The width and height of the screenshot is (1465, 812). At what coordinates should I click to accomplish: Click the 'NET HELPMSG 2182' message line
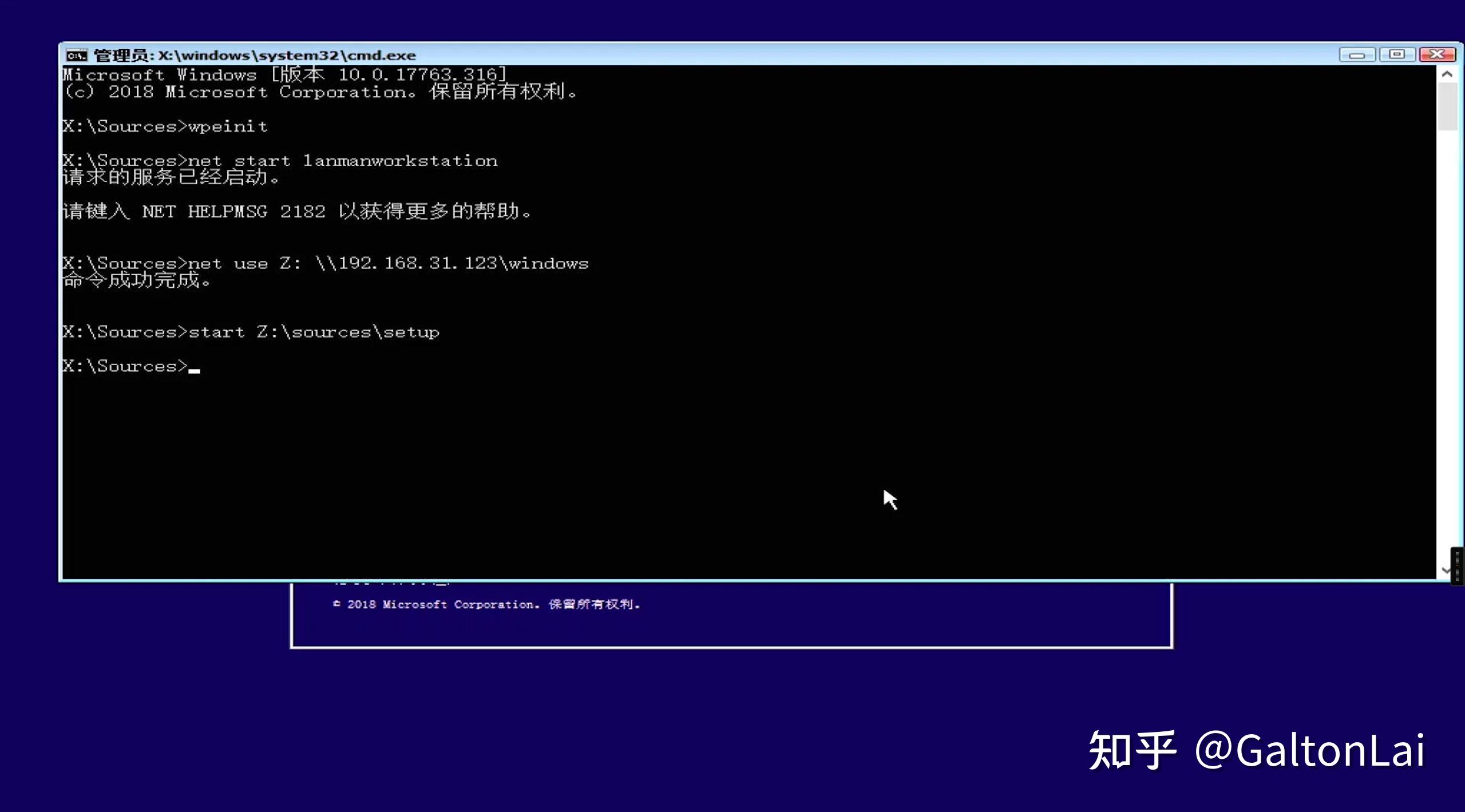297,211
